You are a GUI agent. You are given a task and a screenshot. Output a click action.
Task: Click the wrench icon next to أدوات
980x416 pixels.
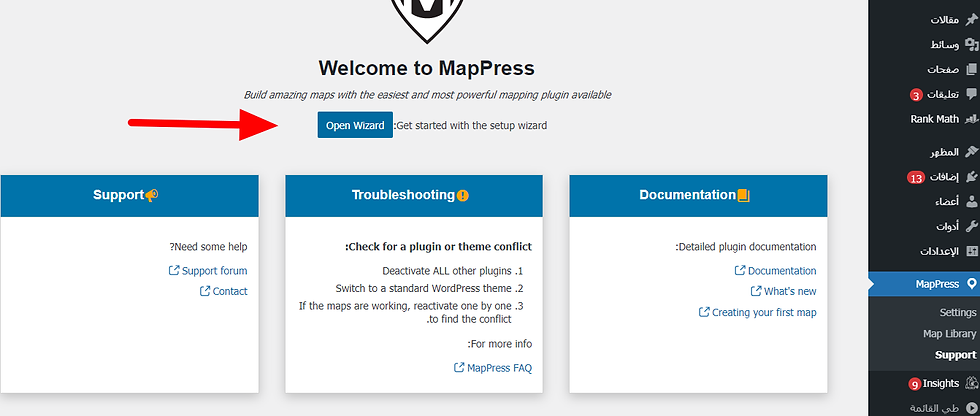click(x=971, y=226)
